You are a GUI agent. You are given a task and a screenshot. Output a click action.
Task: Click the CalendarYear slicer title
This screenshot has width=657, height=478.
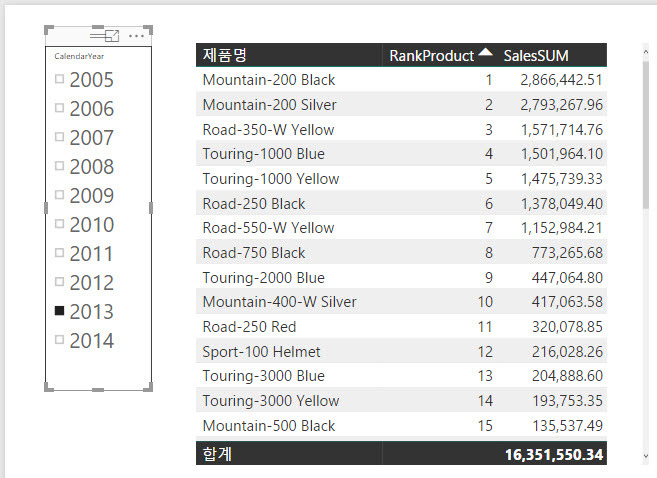point(79,56)
